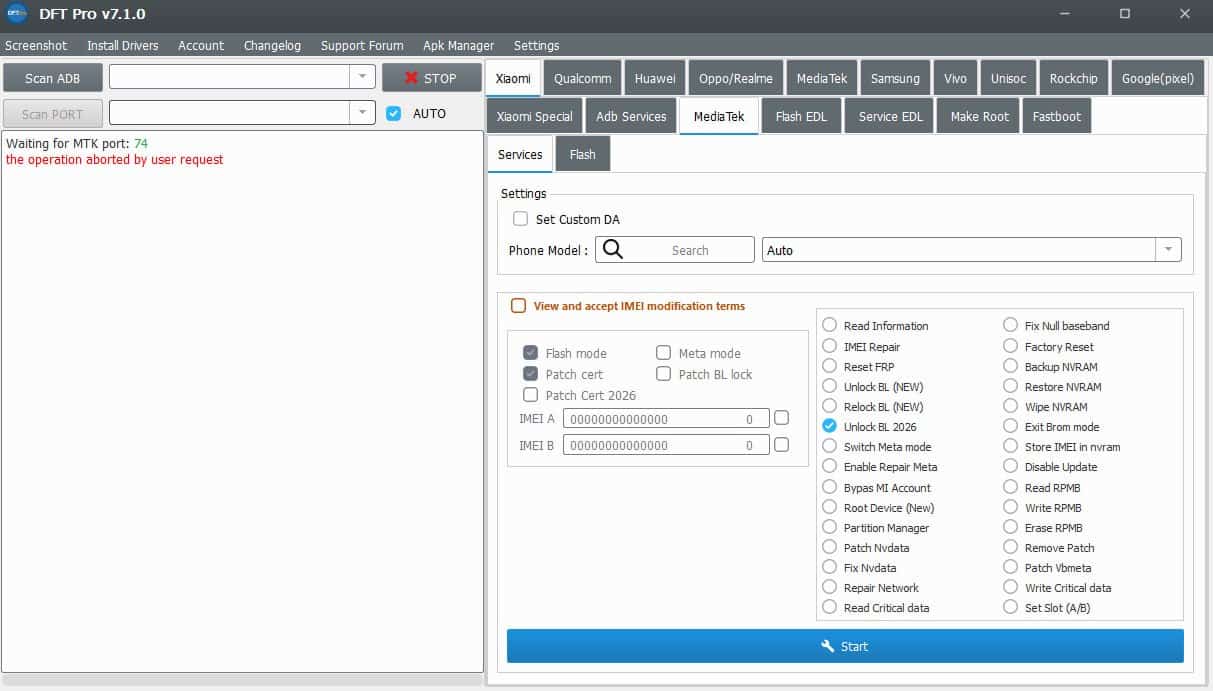
Task: Check View and accept IMEI modification terms
Action: click(518, 306)
